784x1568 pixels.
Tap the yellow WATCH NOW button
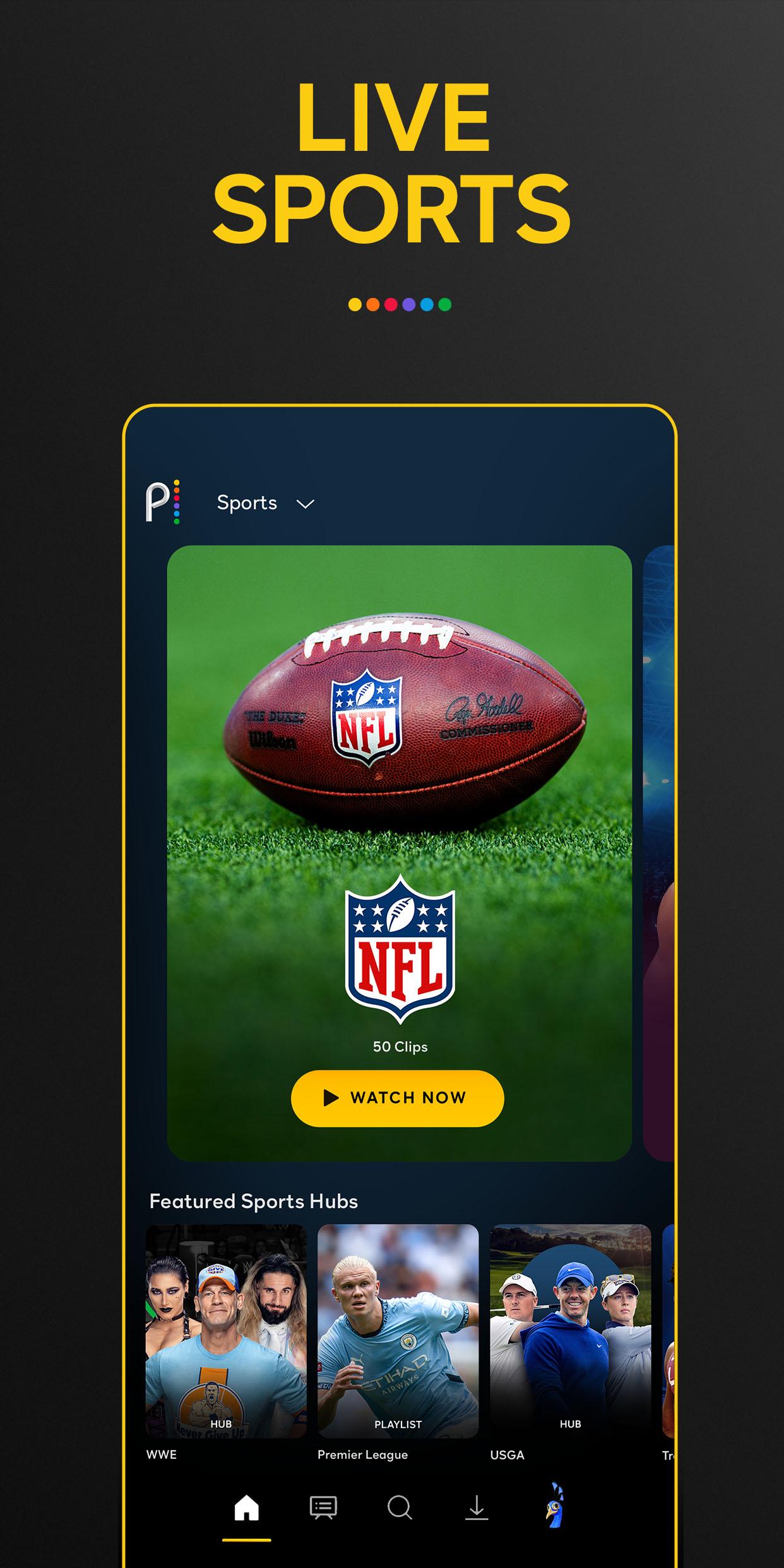pos(398,1098)
